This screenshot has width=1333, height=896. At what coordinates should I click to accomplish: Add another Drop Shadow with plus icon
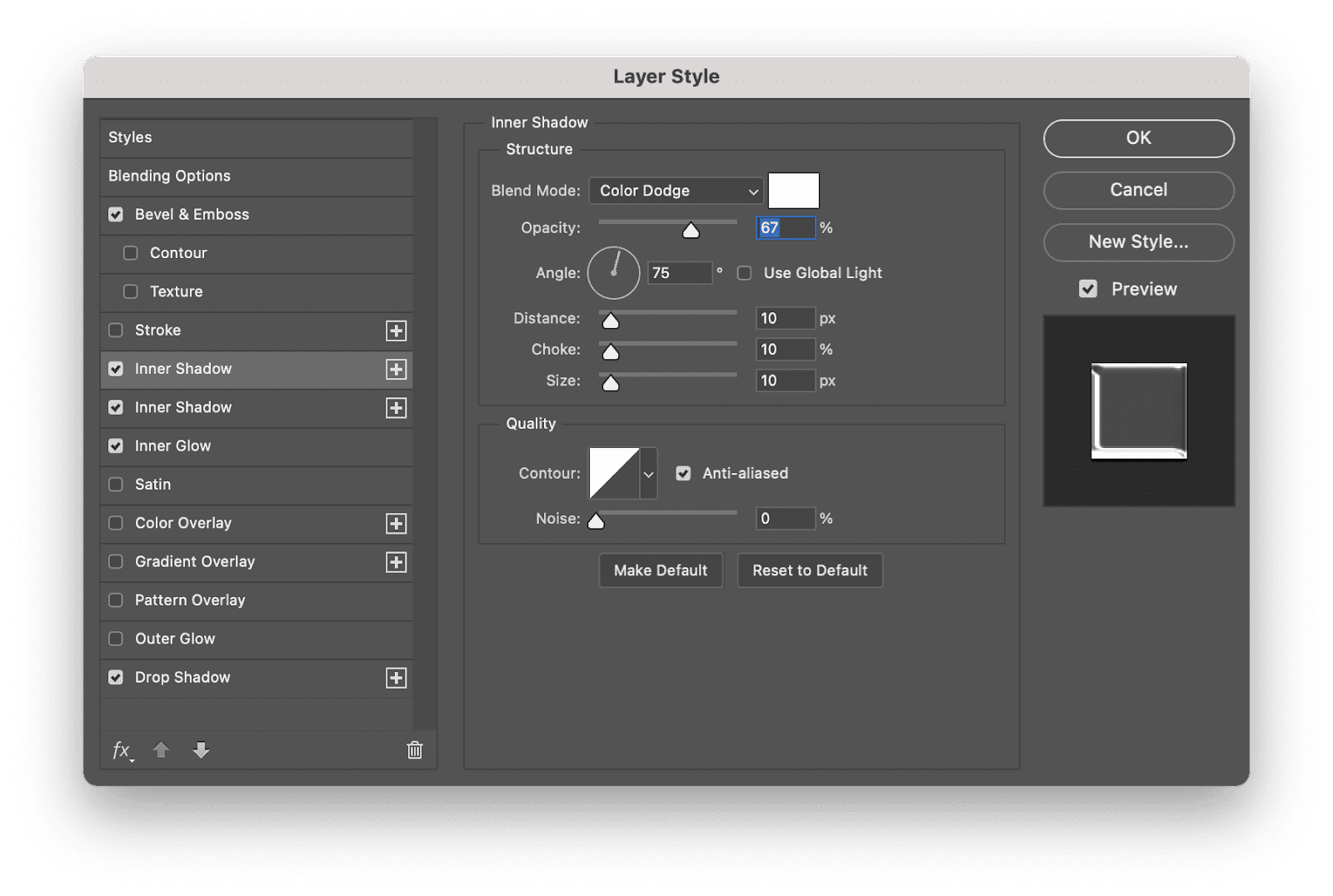(397, 678)
